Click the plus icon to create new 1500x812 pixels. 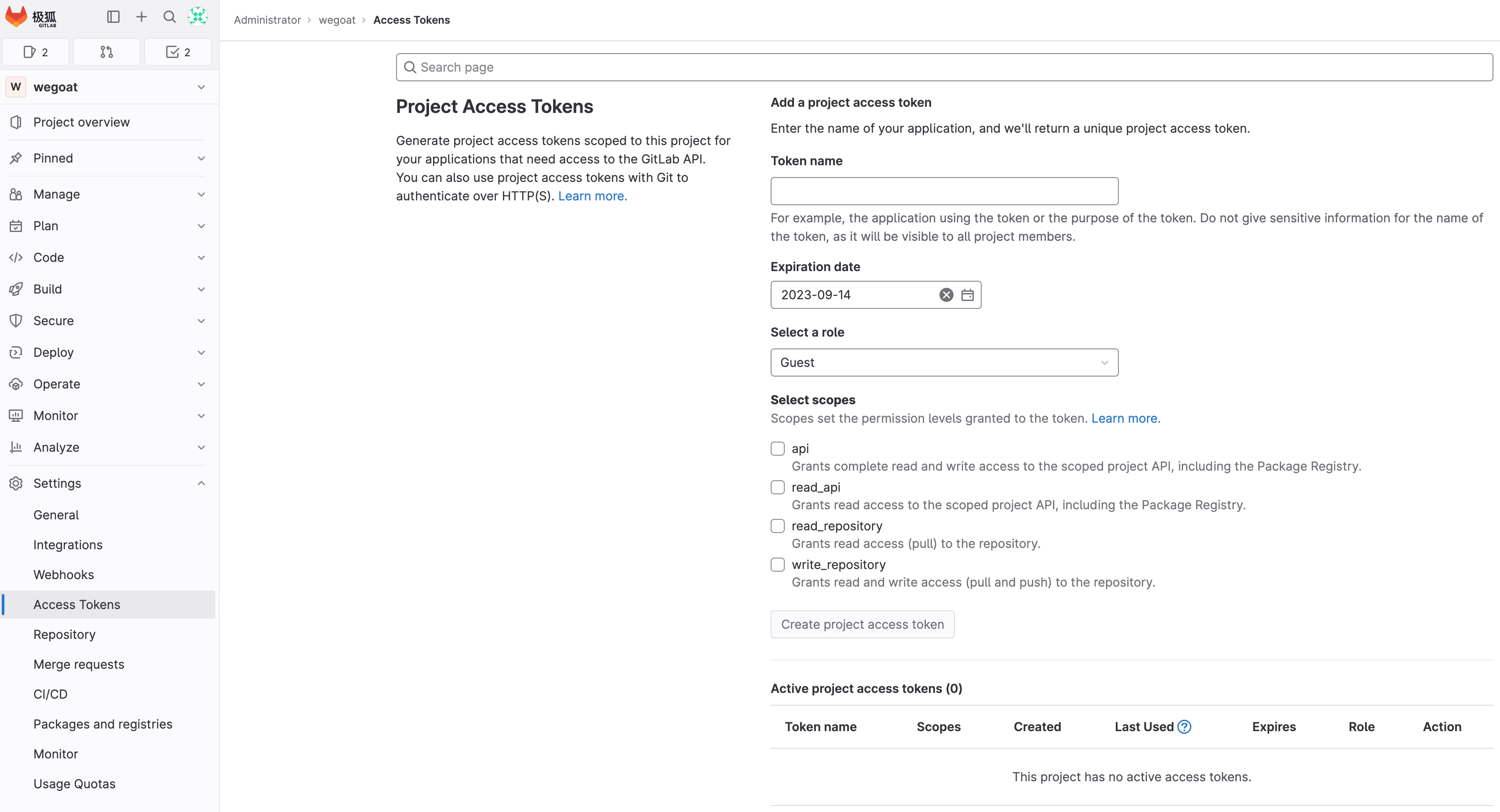coord(142,17)
